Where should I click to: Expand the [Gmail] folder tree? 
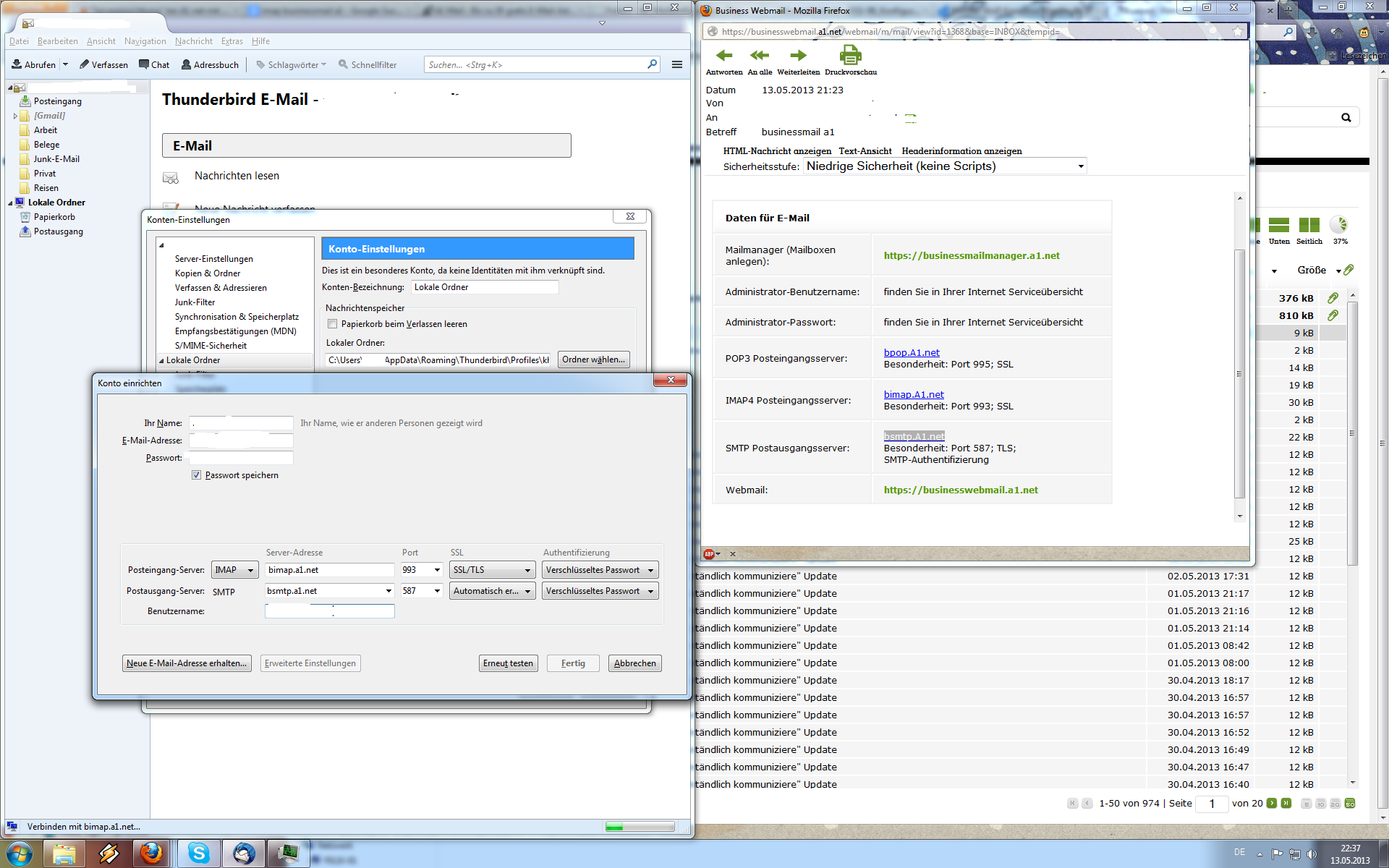pyautogui.click(x=15, y=116)
